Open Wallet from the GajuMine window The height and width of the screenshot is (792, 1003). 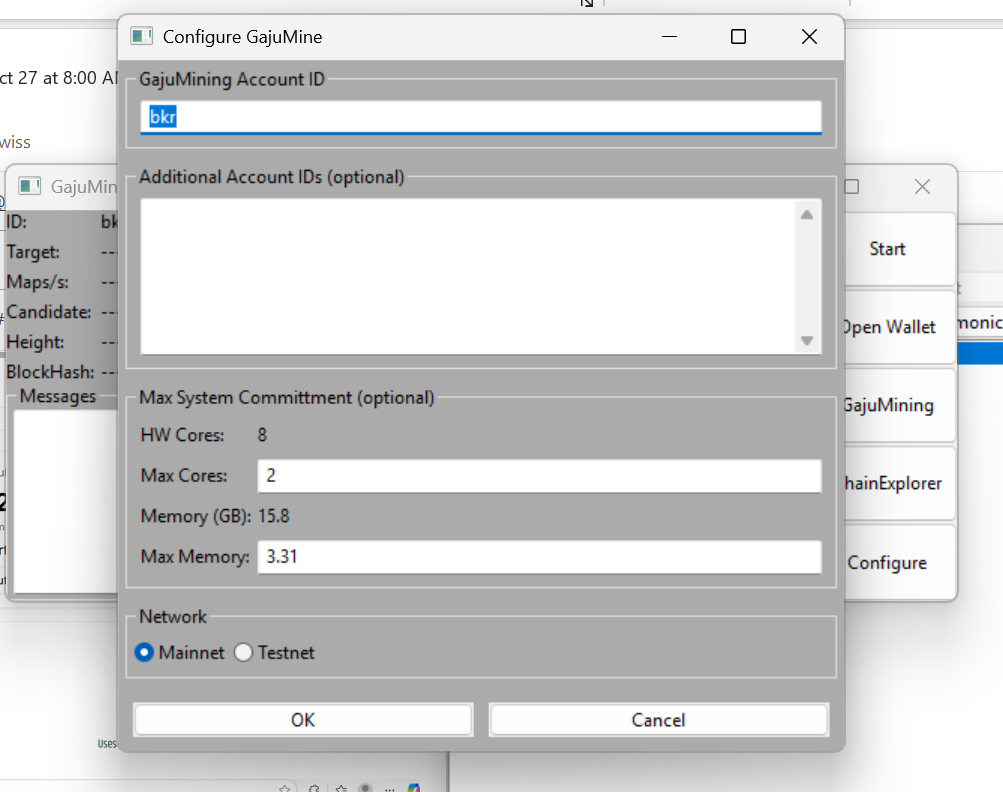coord(889,327)
